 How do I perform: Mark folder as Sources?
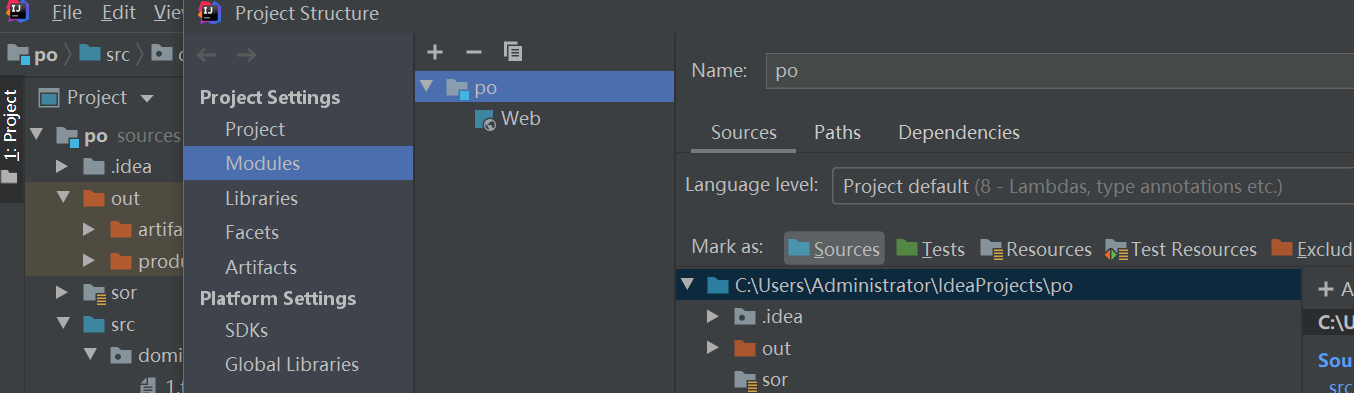click(x=834, y=248)
